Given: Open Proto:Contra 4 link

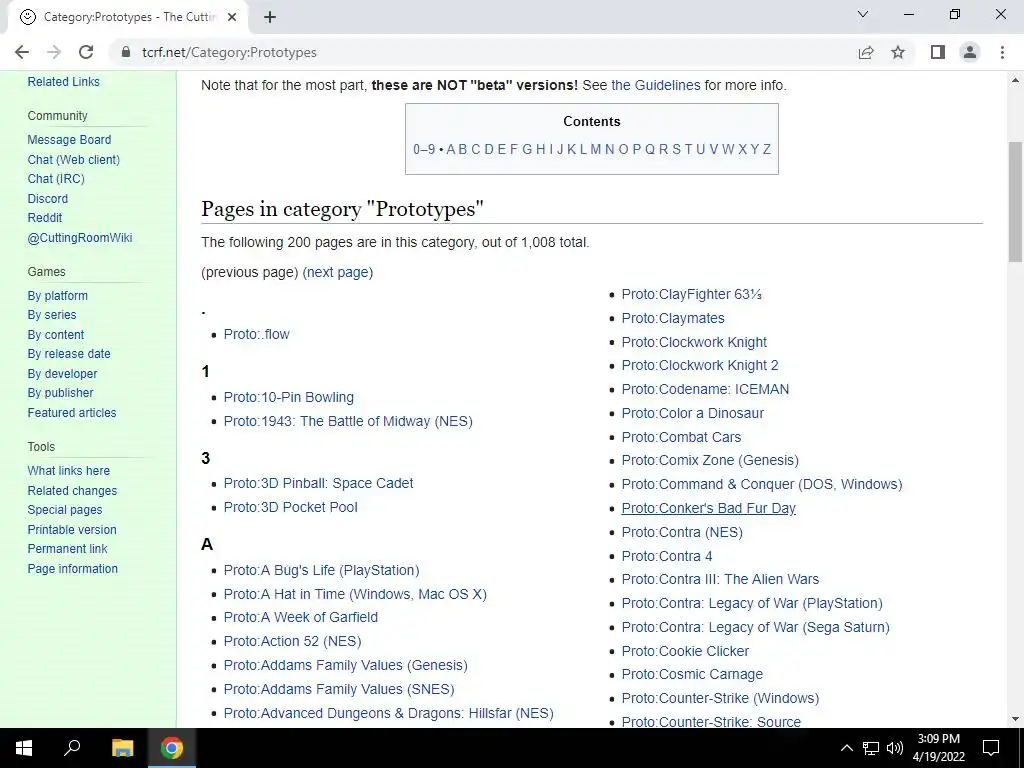Looking at the screenshot, I should (667, 556).
